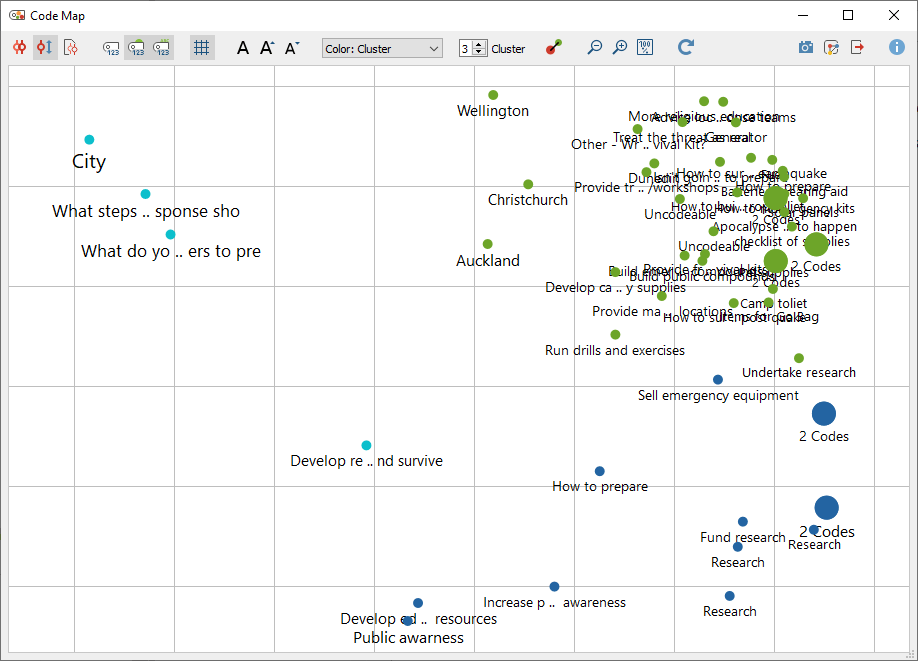The height and width of the screenshot is (661, 918).
Task: Click the 'What do yo .. ers to pre' label
Action: 171,251
